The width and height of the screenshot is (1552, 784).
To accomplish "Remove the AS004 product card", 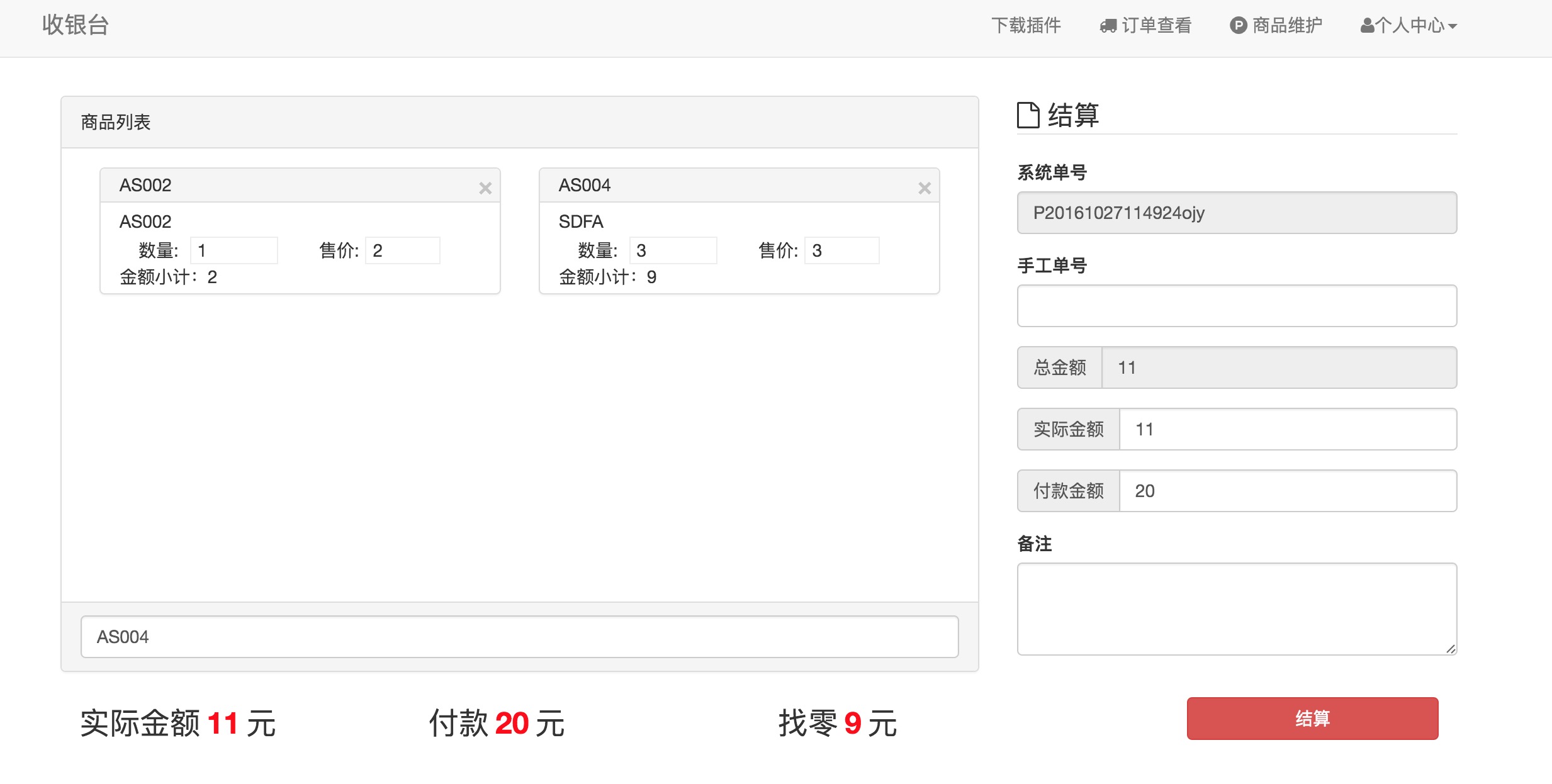I will 925,188.
